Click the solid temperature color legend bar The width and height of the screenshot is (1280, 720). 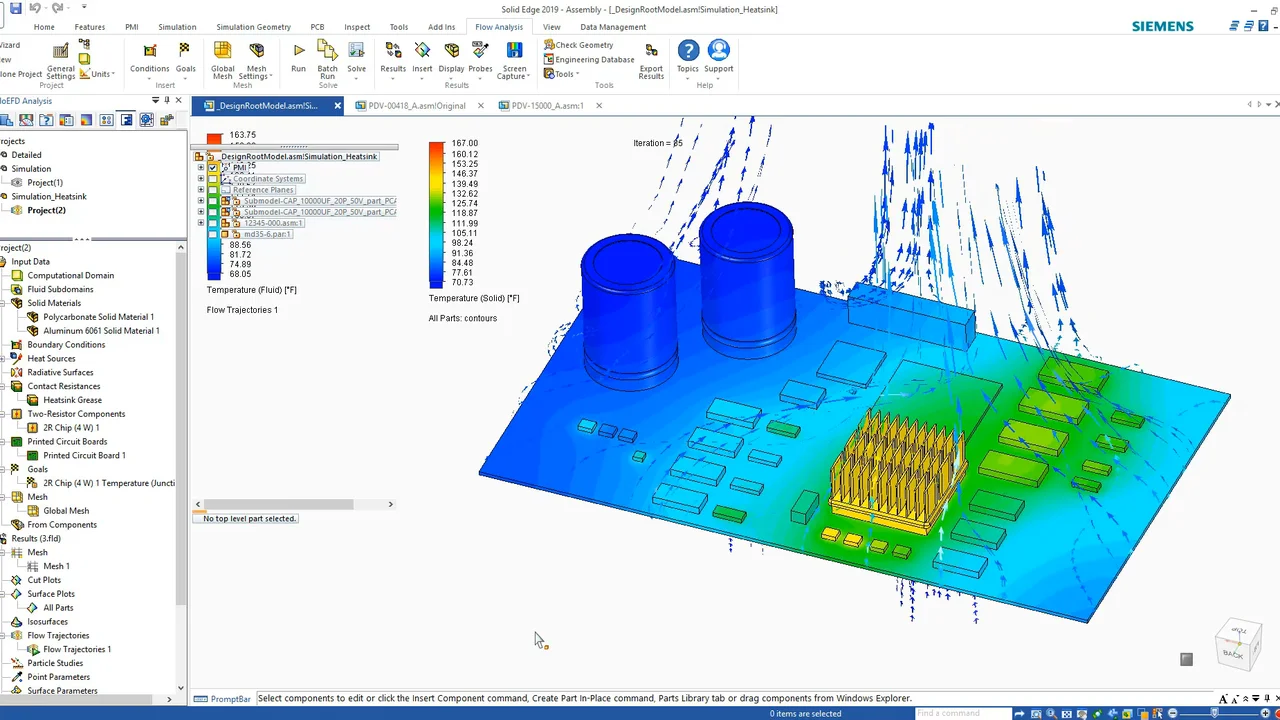pos(436,214)
